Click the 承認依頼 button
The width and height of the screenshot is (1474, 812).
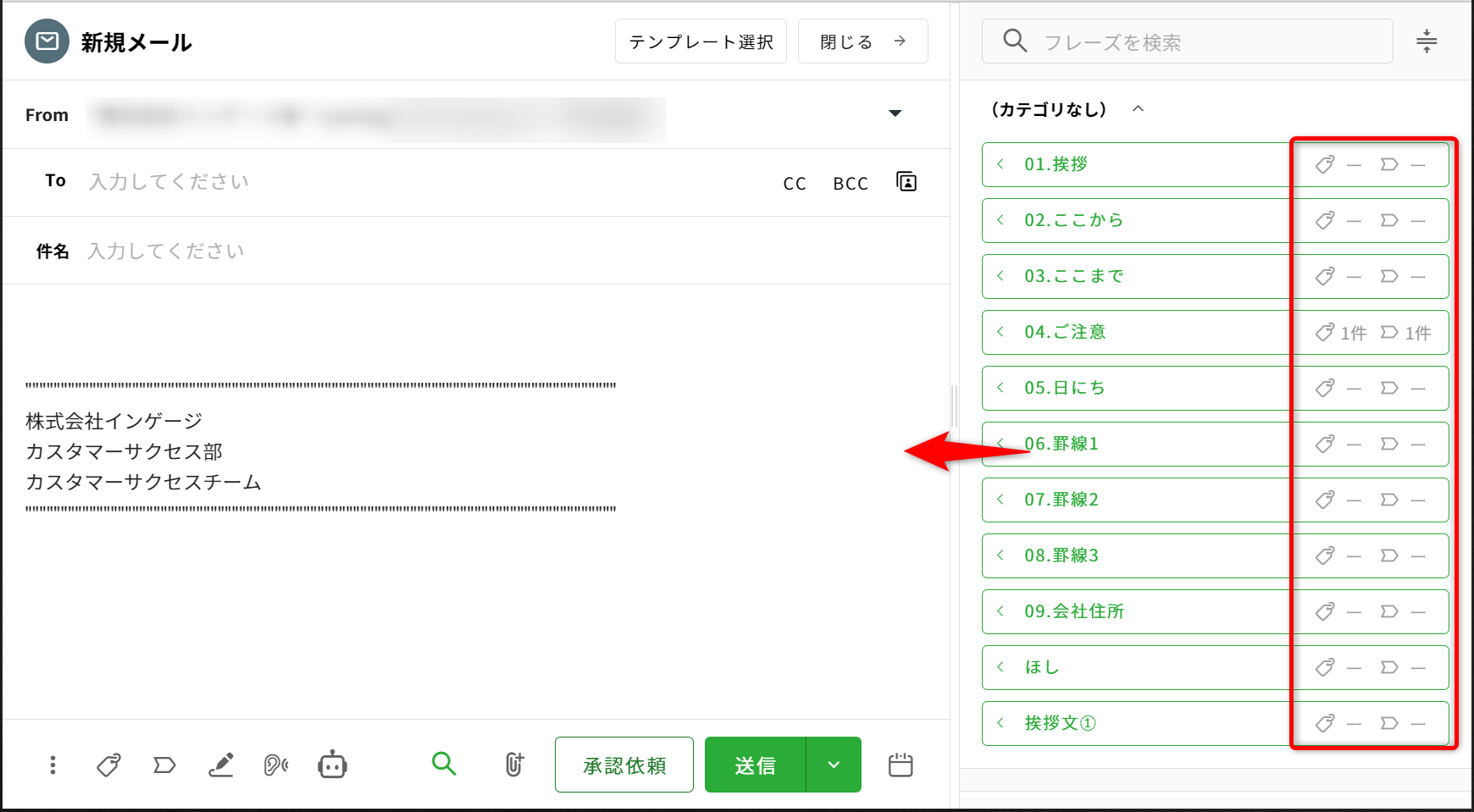(x=624, y=765)
